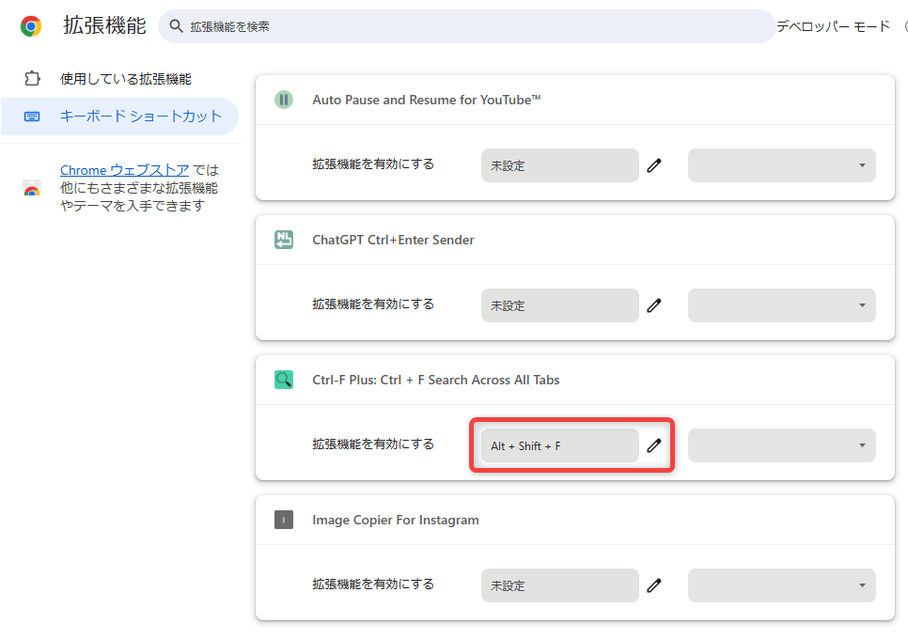
Task: Click the デベロッパー モード label
Action: (x=833, y=26)
